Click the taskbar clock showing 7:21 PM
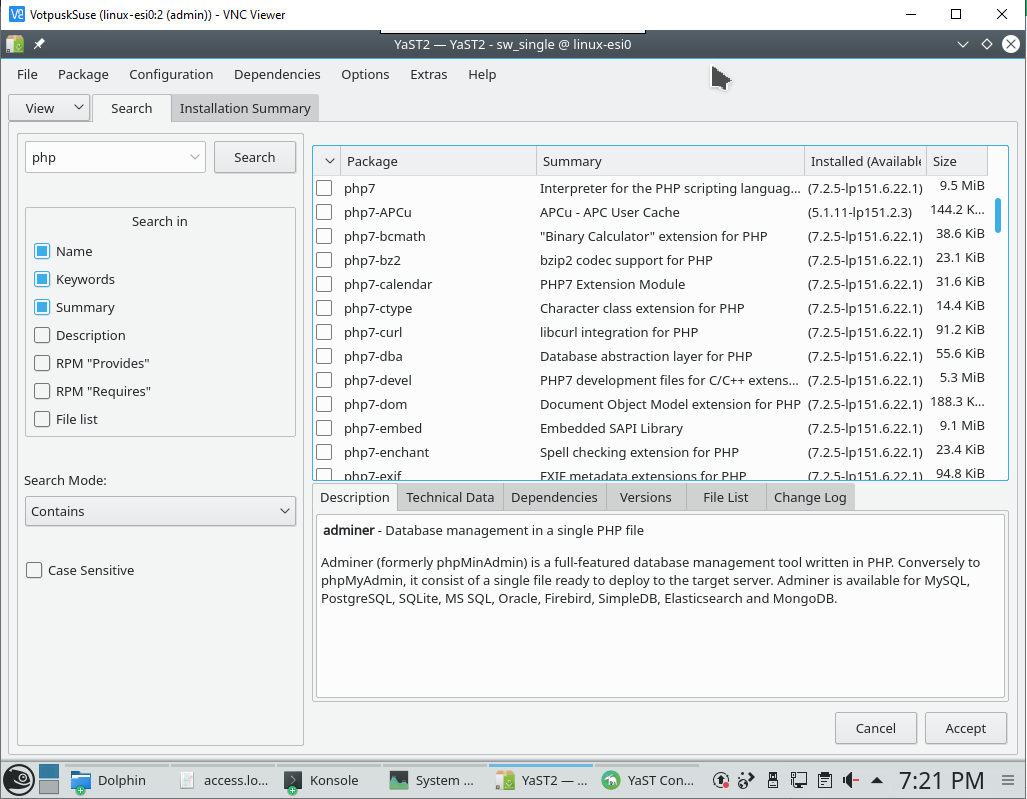The image size is (1027, 799). coord(941,780)
